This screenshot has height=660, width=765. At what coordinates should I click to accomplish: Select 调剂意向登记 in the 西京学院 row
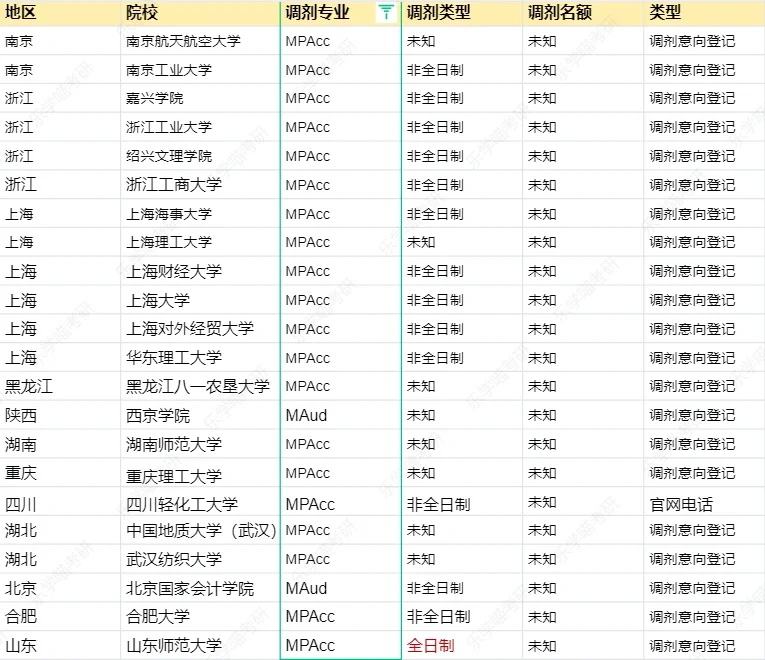692,416
